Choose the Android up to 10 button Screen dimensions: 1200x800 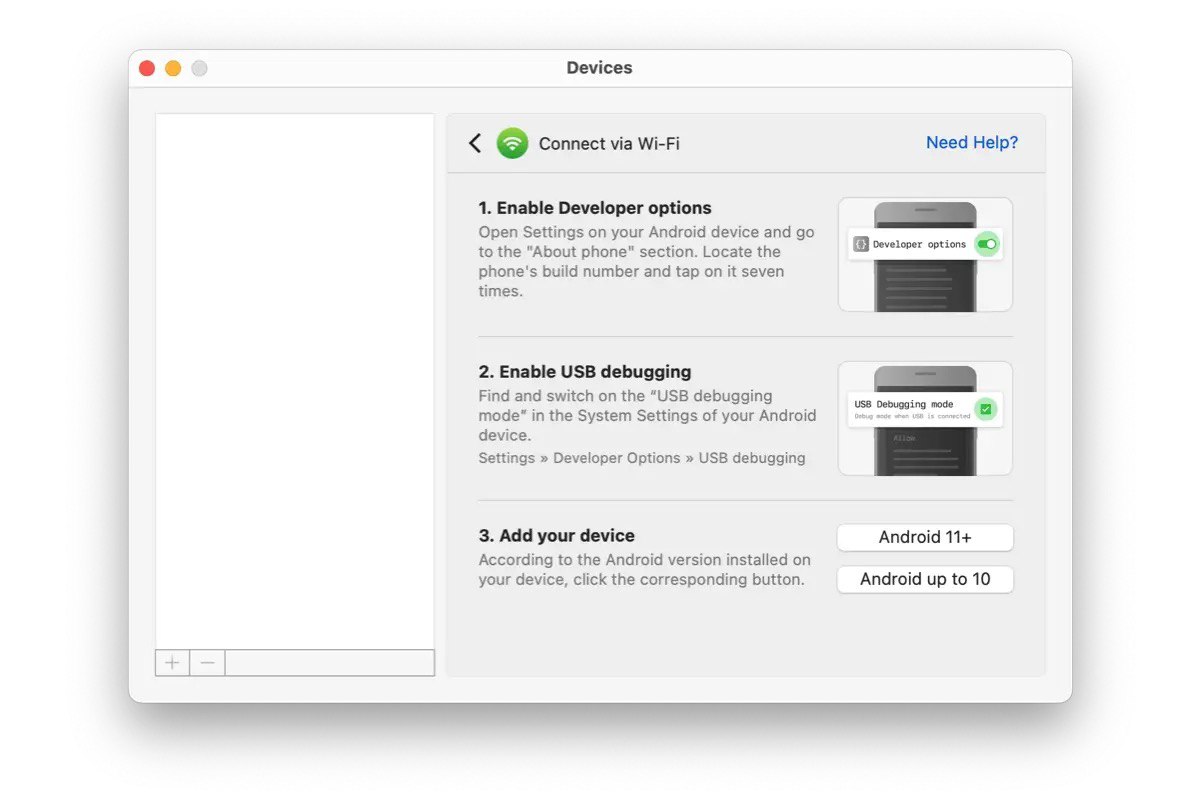pyautogui.click(x=925, y=580)
